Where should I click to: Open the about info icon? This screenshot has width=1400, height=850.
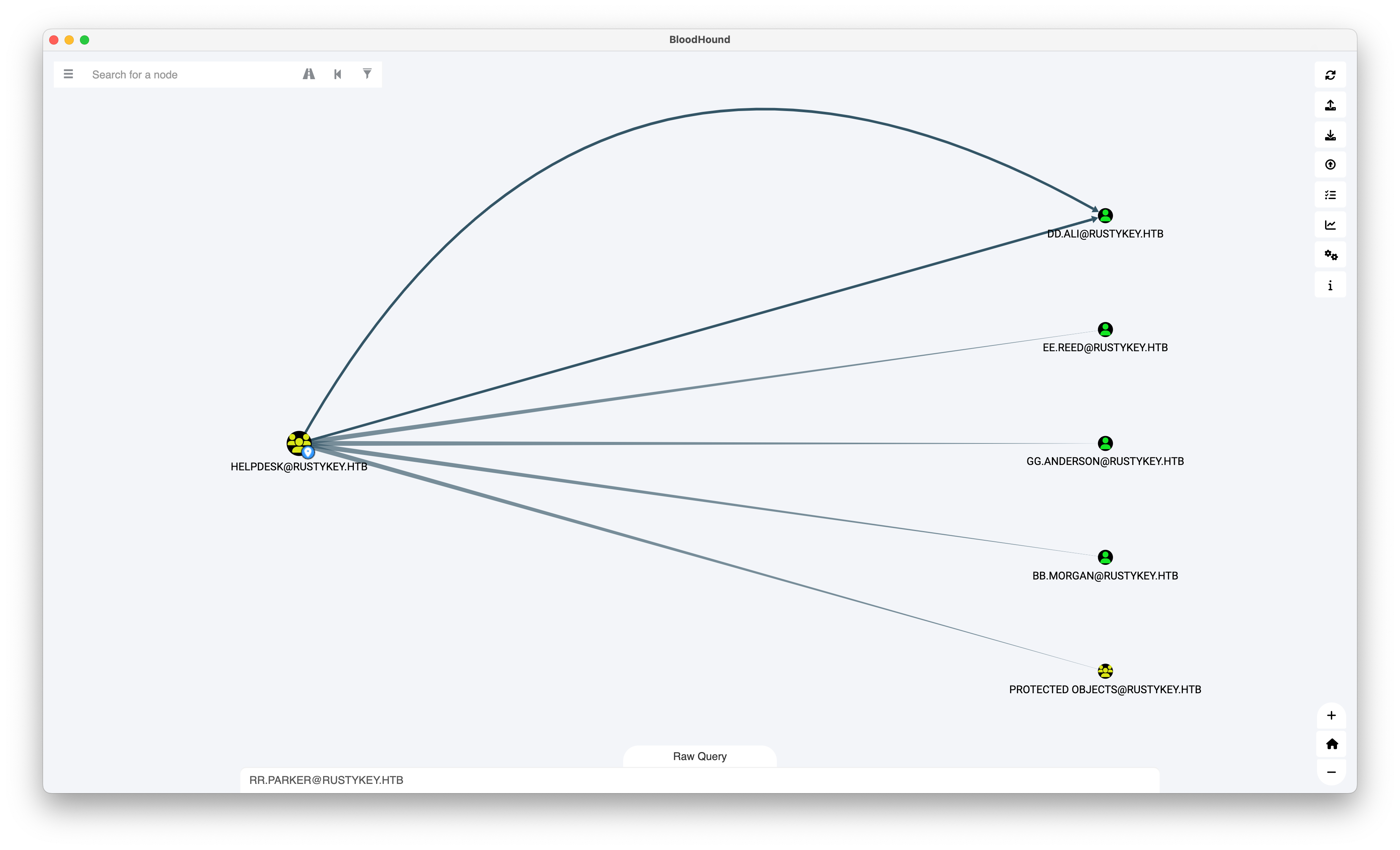click(x=1330, y=285)
